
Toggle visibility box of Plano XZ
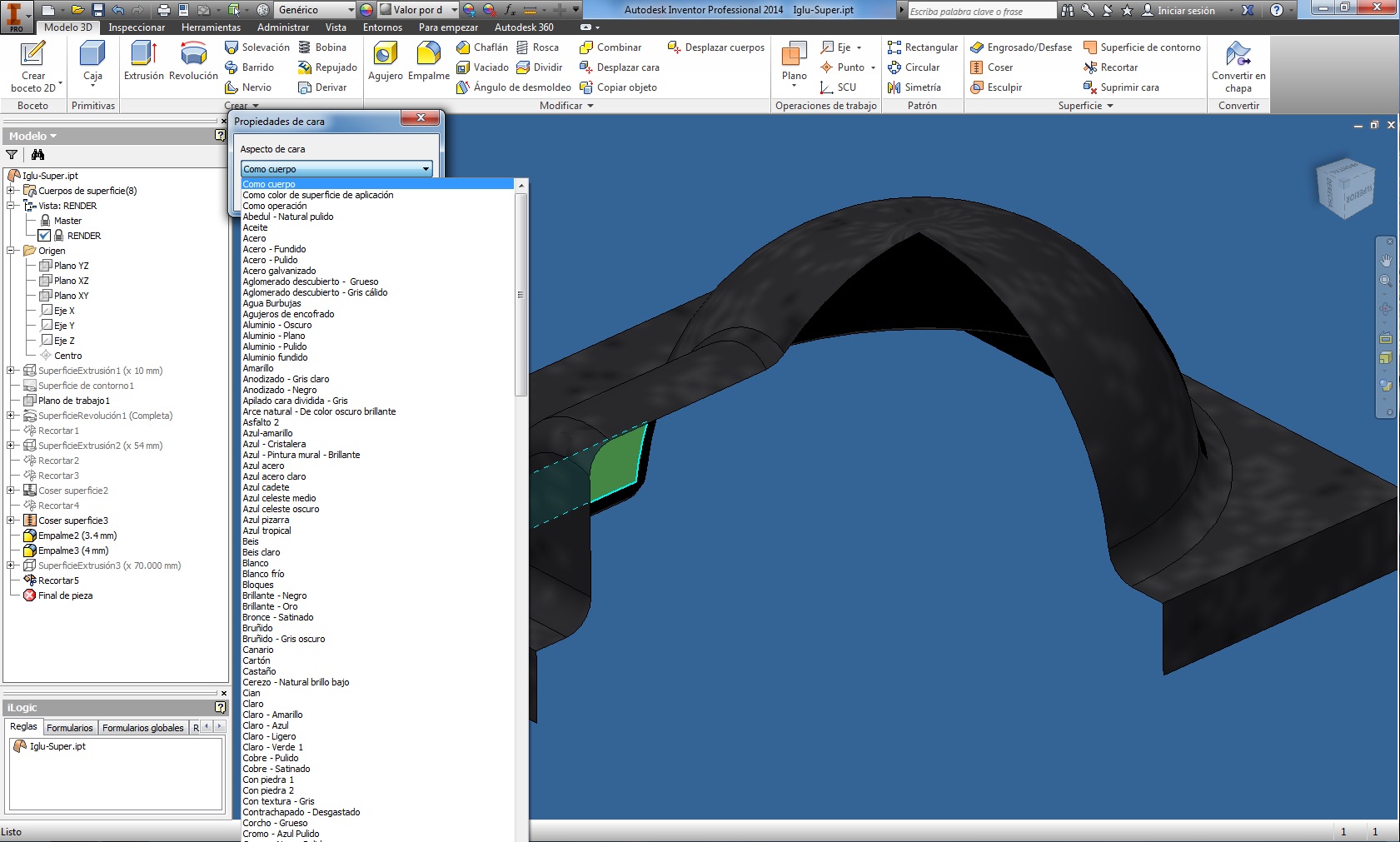[x=46, y=281]
